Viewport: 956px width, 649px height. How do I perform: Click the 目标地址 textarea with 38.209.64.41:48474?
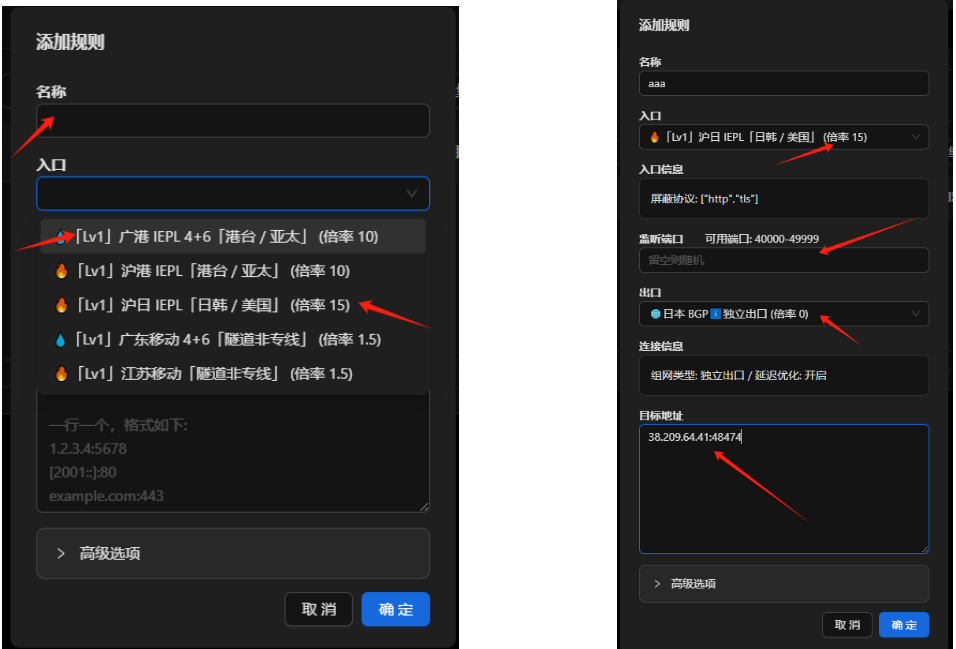coord(783,488)
